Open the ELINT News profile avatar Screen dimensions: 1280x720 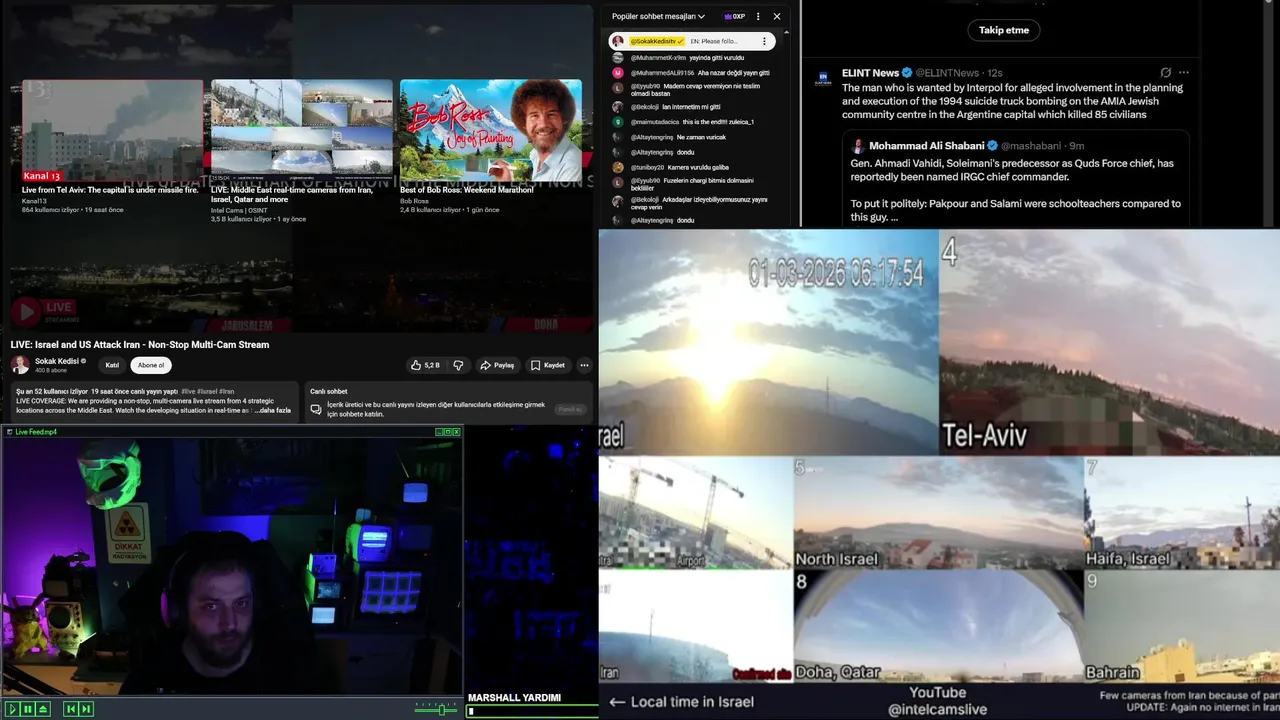click(824, 78)
